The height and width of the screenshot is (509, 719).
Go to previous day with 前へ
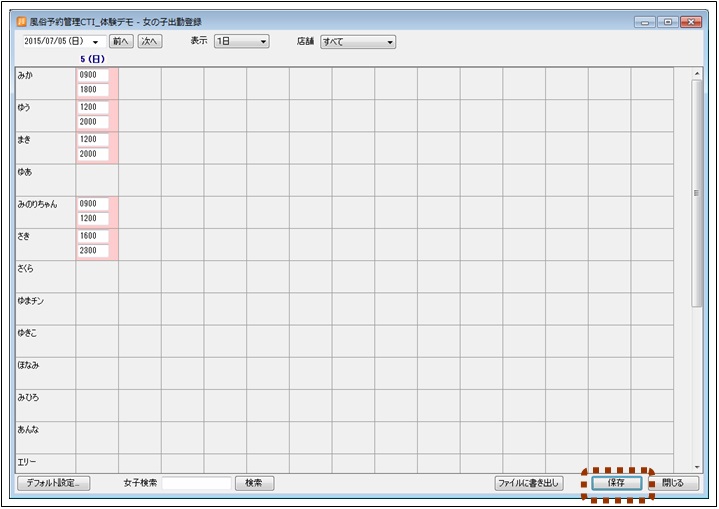(x=121, y=42)
